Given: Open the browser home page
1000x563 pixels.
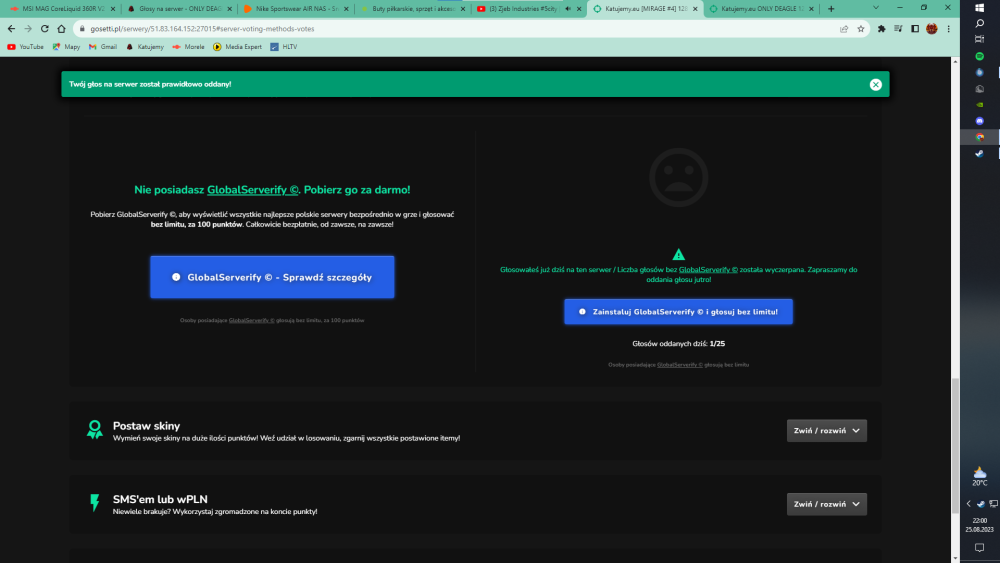Looking at the screenshot, I should [x=61, y=29].
